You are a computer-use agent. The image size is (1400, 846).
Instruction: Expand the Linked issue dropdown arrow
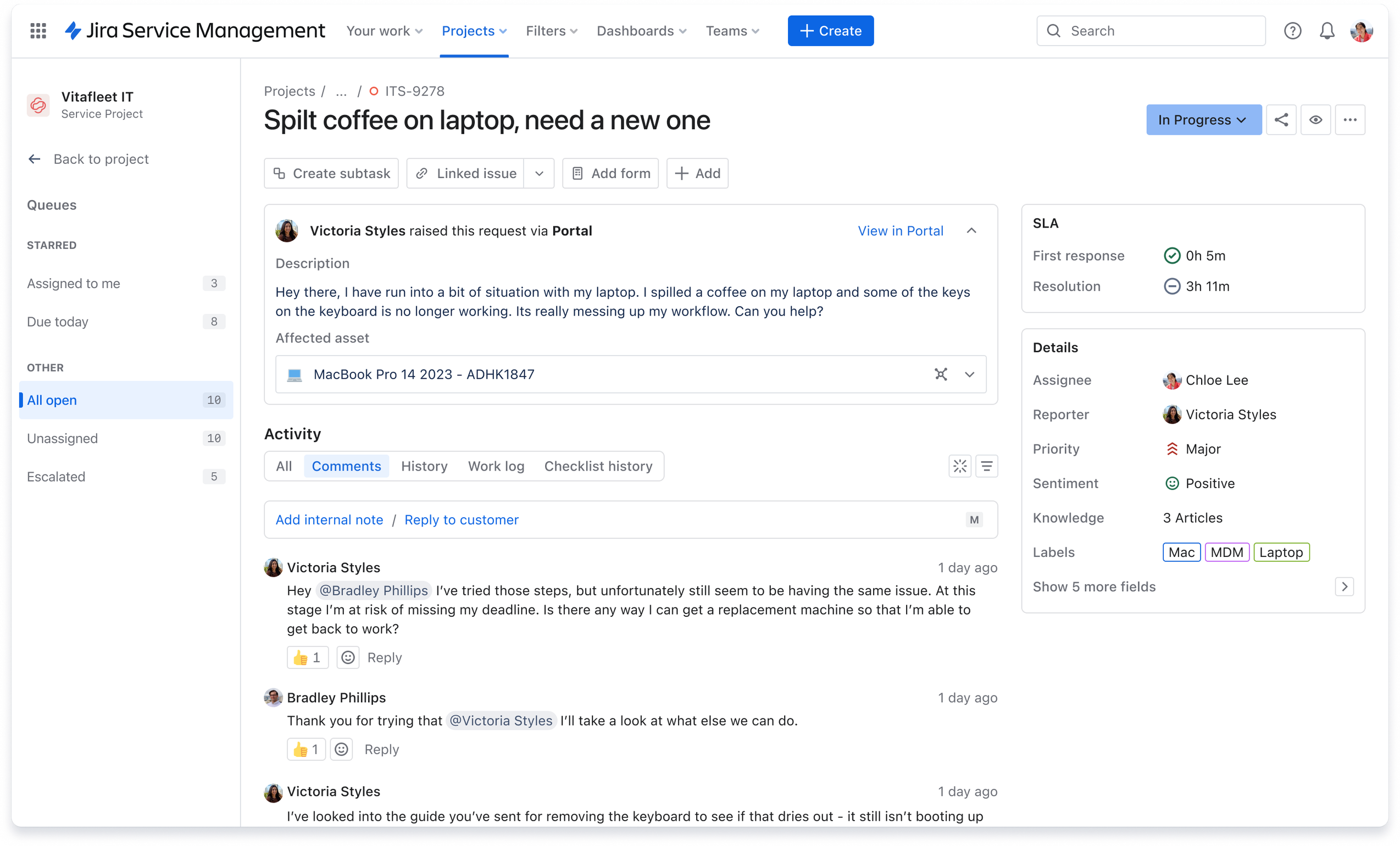(538, 173)
